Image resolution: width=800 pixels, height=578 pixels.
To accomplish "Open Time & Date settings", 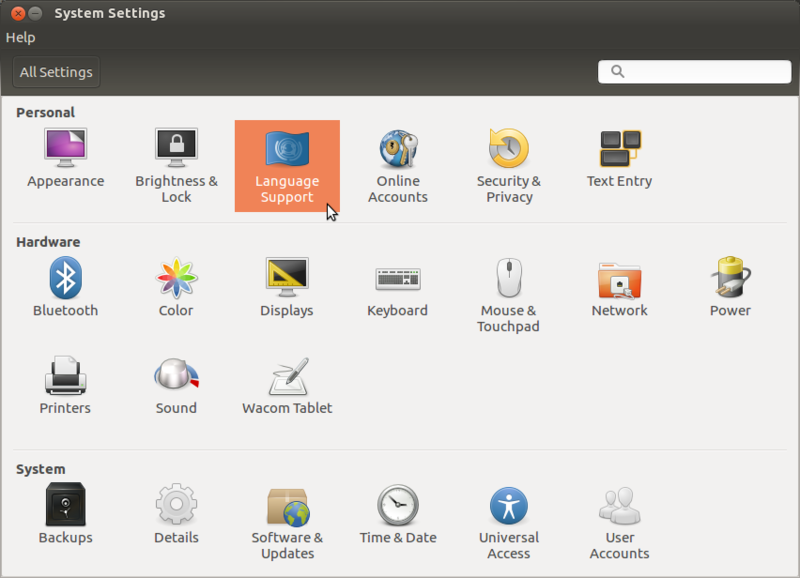I will click(398, 514).
